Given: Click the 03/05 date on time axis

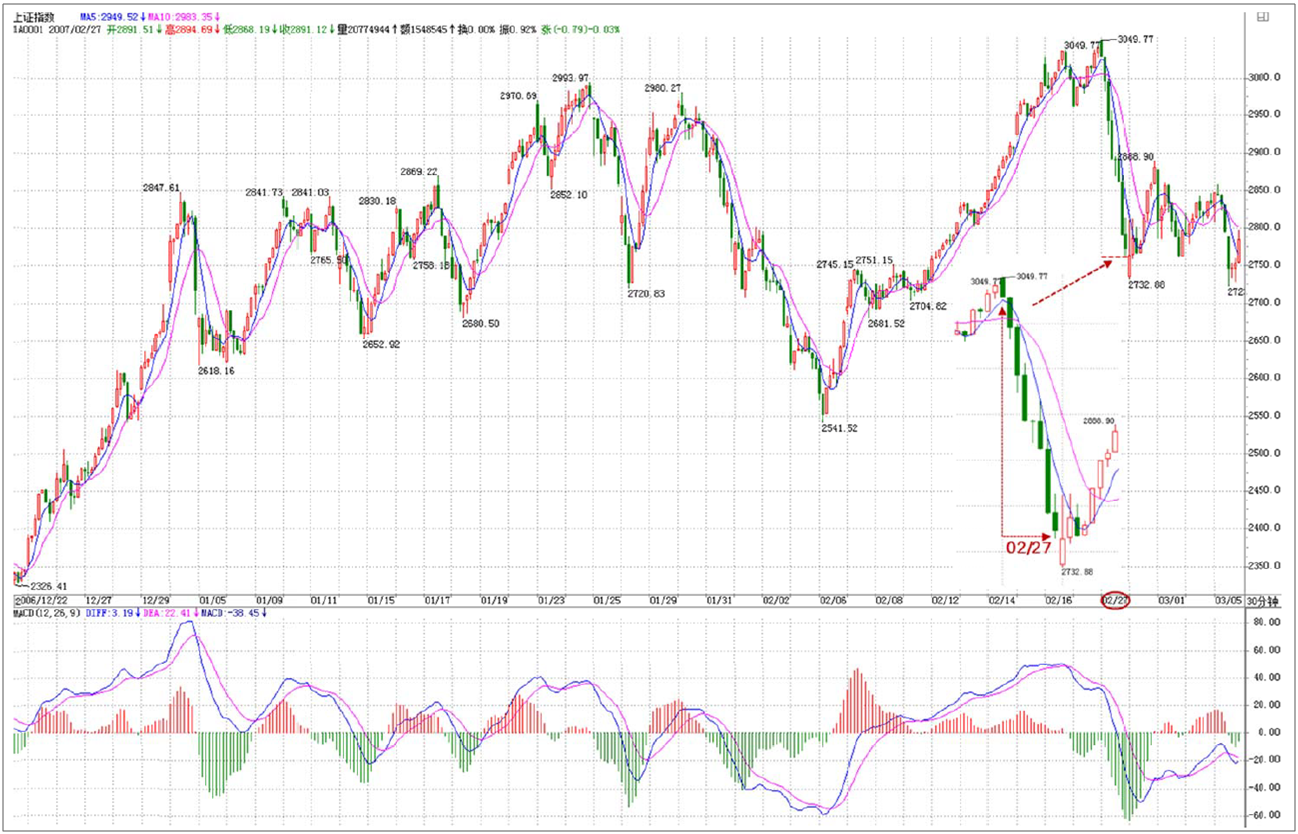Looking at the screenshot, I should point(1228,601).
